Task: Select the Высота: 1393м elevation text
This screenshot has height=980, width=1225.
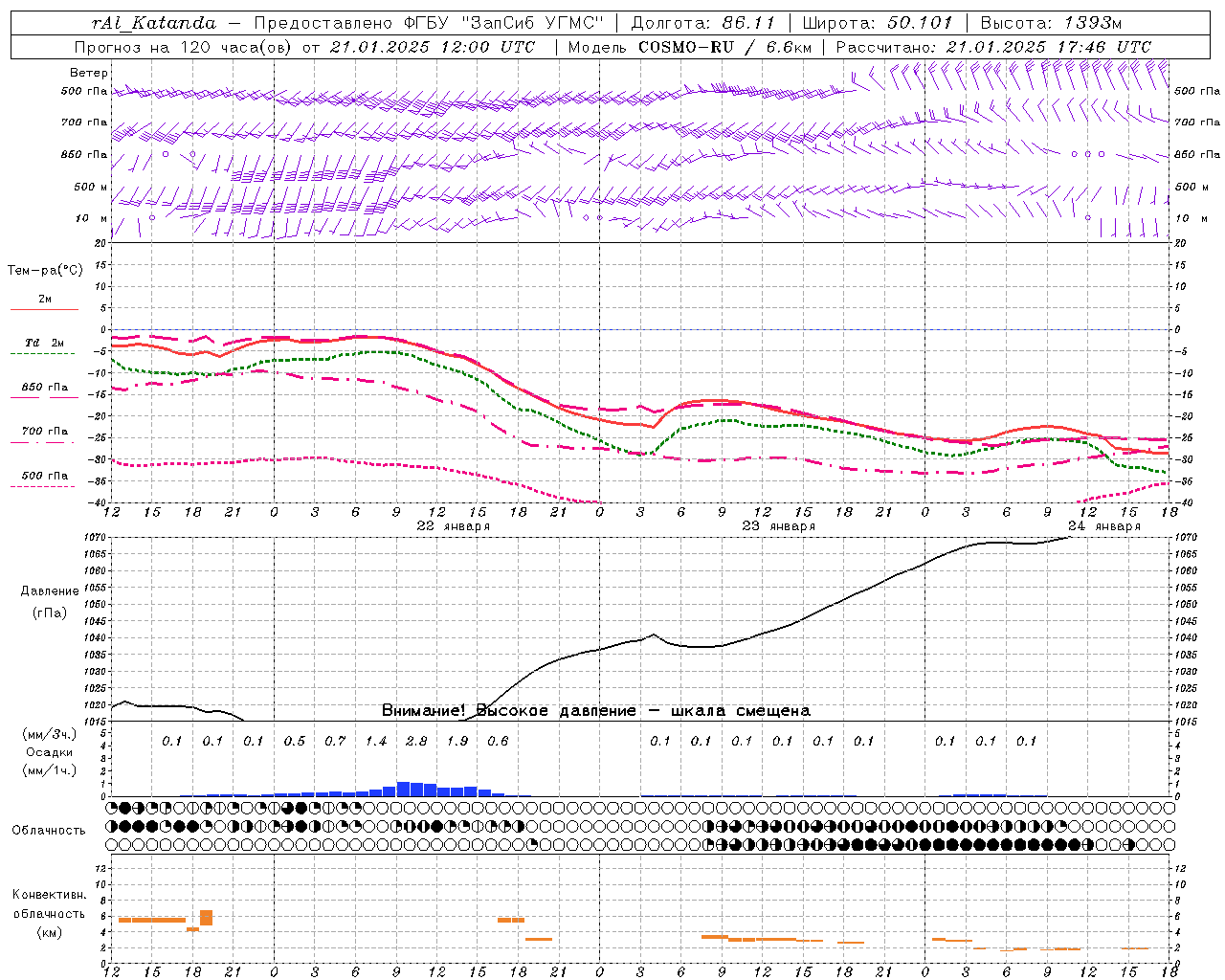Action: pyautogui.click(x=1051, y=23)
